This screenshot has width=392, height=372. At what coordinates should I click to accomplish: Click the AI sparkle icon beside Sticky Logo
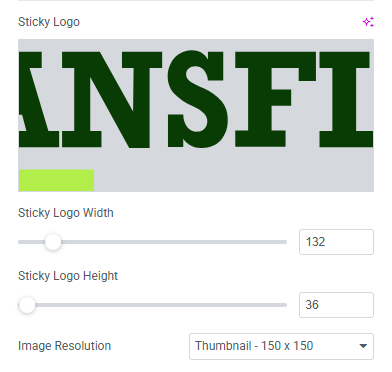tap(368, 22)
